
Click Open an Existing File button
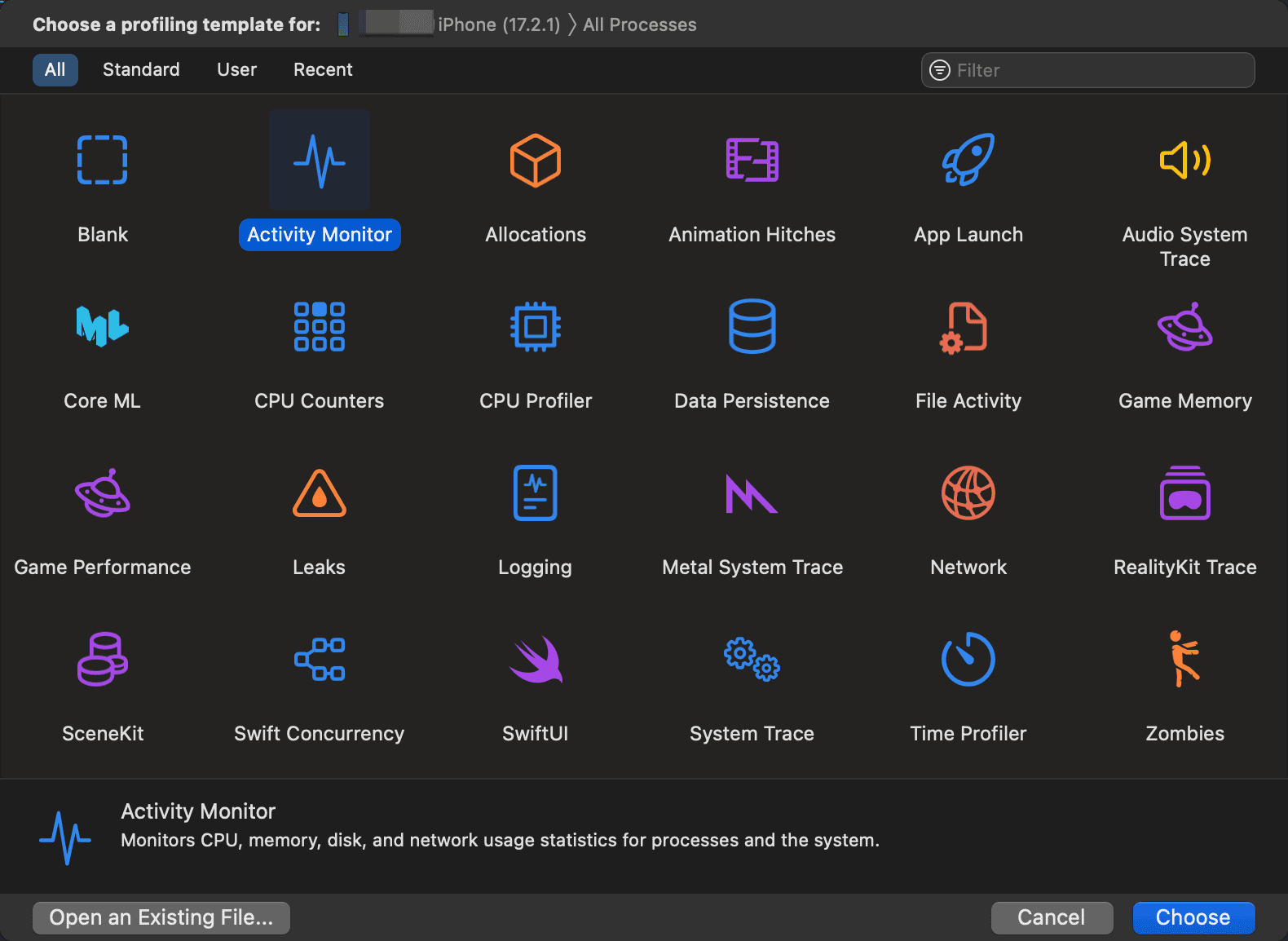tap(161, 917)
